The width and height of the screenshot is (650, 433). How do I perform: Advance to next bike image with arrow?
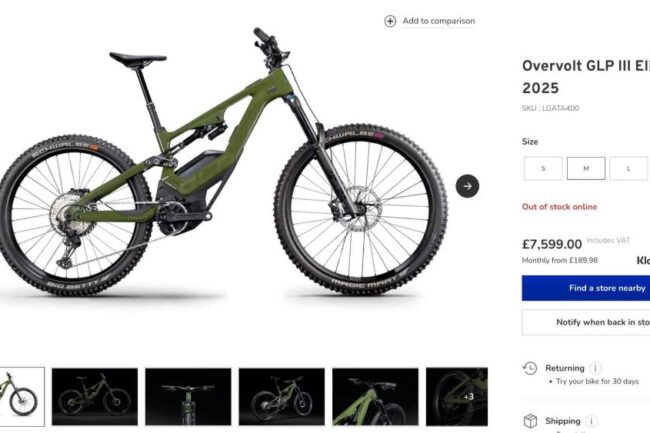pos(467,186)
